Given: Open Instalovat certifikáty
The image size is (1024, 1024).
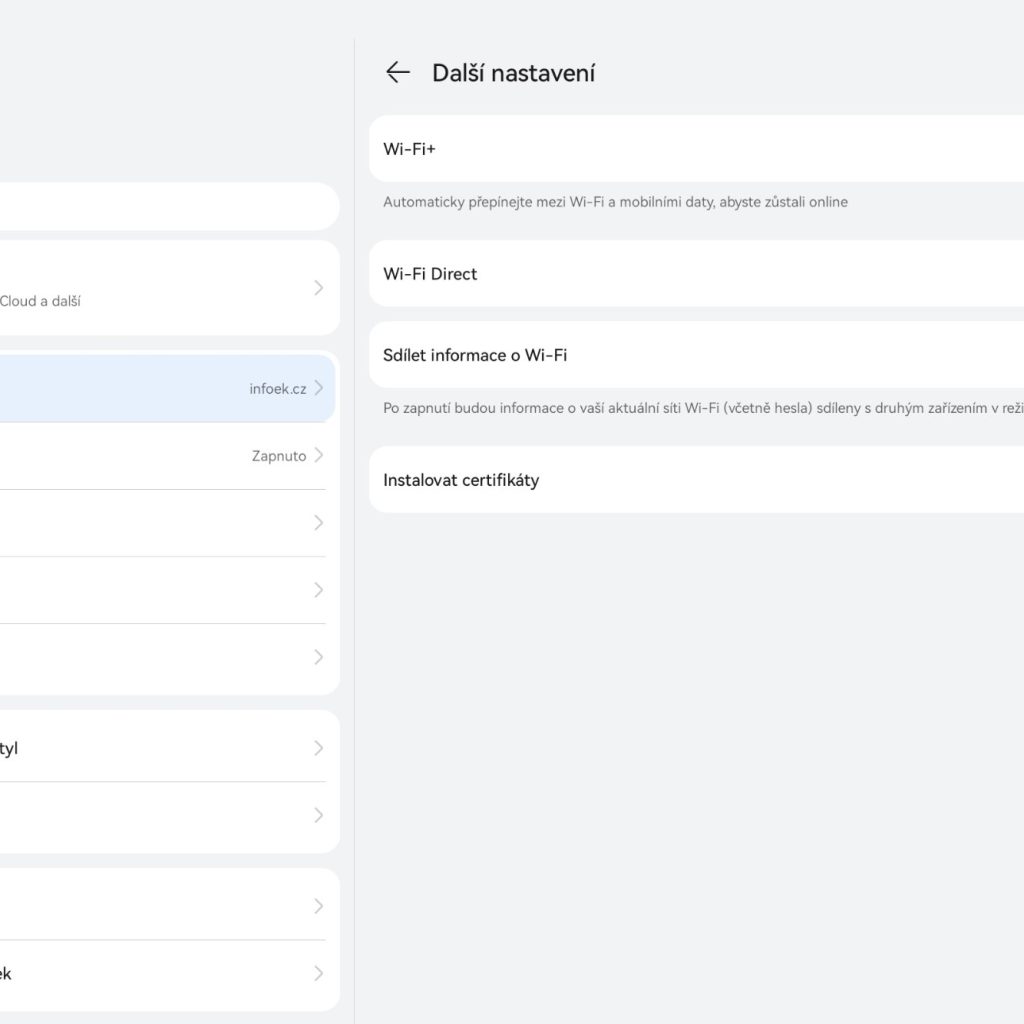Looking at the screenshot, I should click(700, 480).
